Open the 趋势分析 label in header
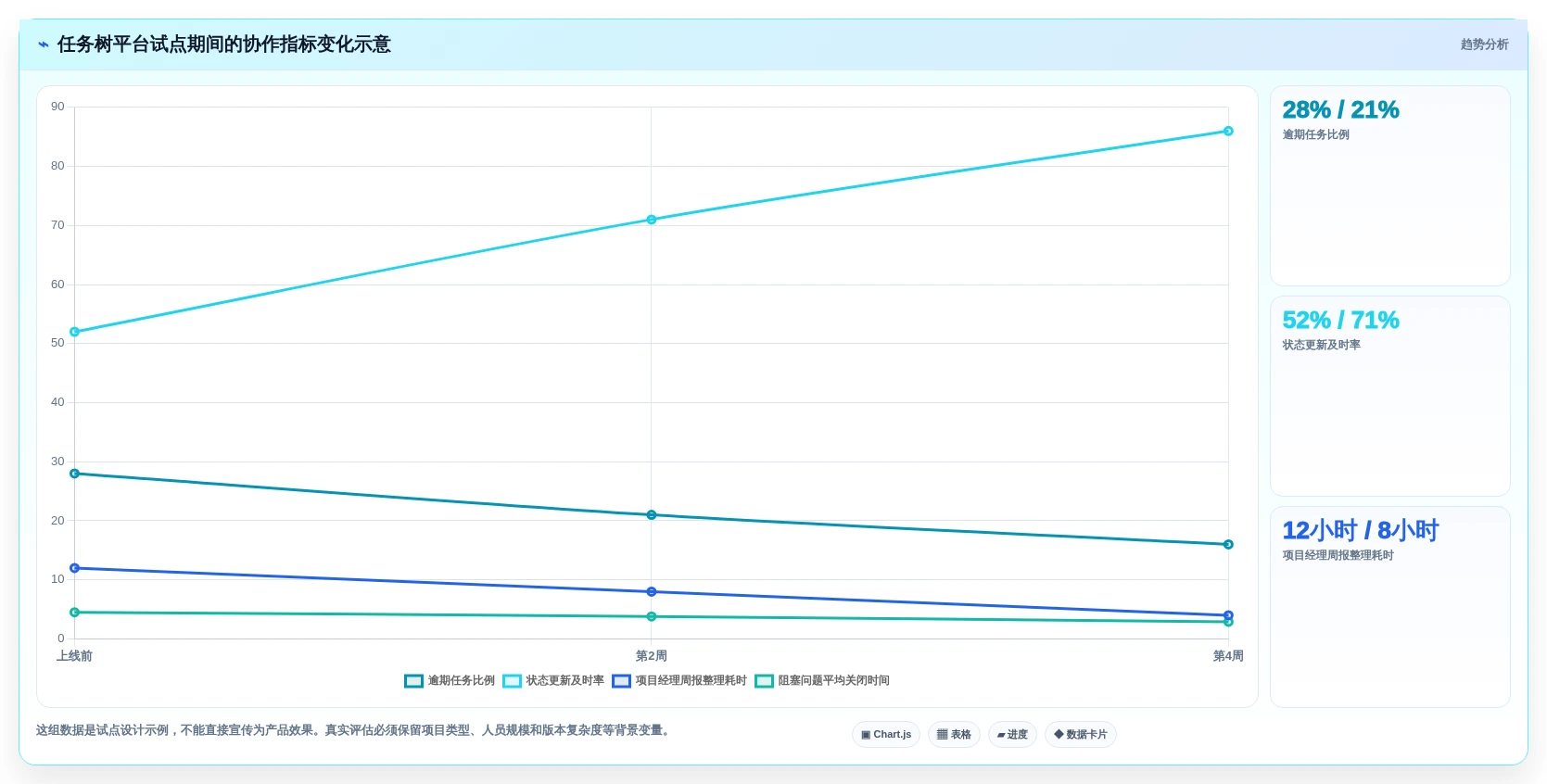Viewport: 1547px width, 784px height. [x=1484, y=44]
